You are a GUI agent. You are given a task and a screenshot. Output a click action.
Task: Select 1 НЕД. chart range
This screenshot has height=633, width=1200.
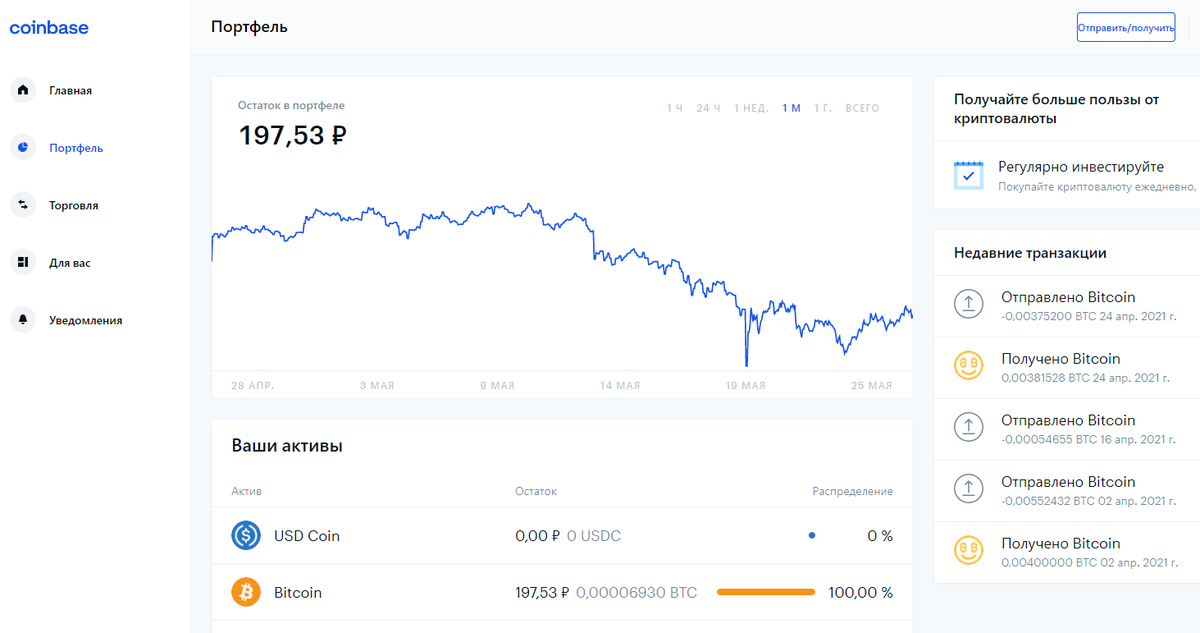(751, 108)
